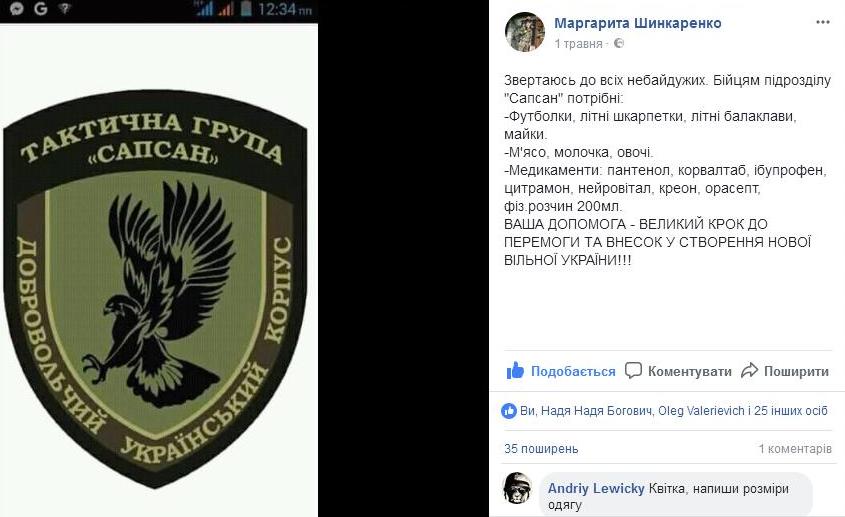The height and width of the screenshot is (517, 845).
Task: Open the Маргарита Шинкаренко profile name link
Action: 638,23
